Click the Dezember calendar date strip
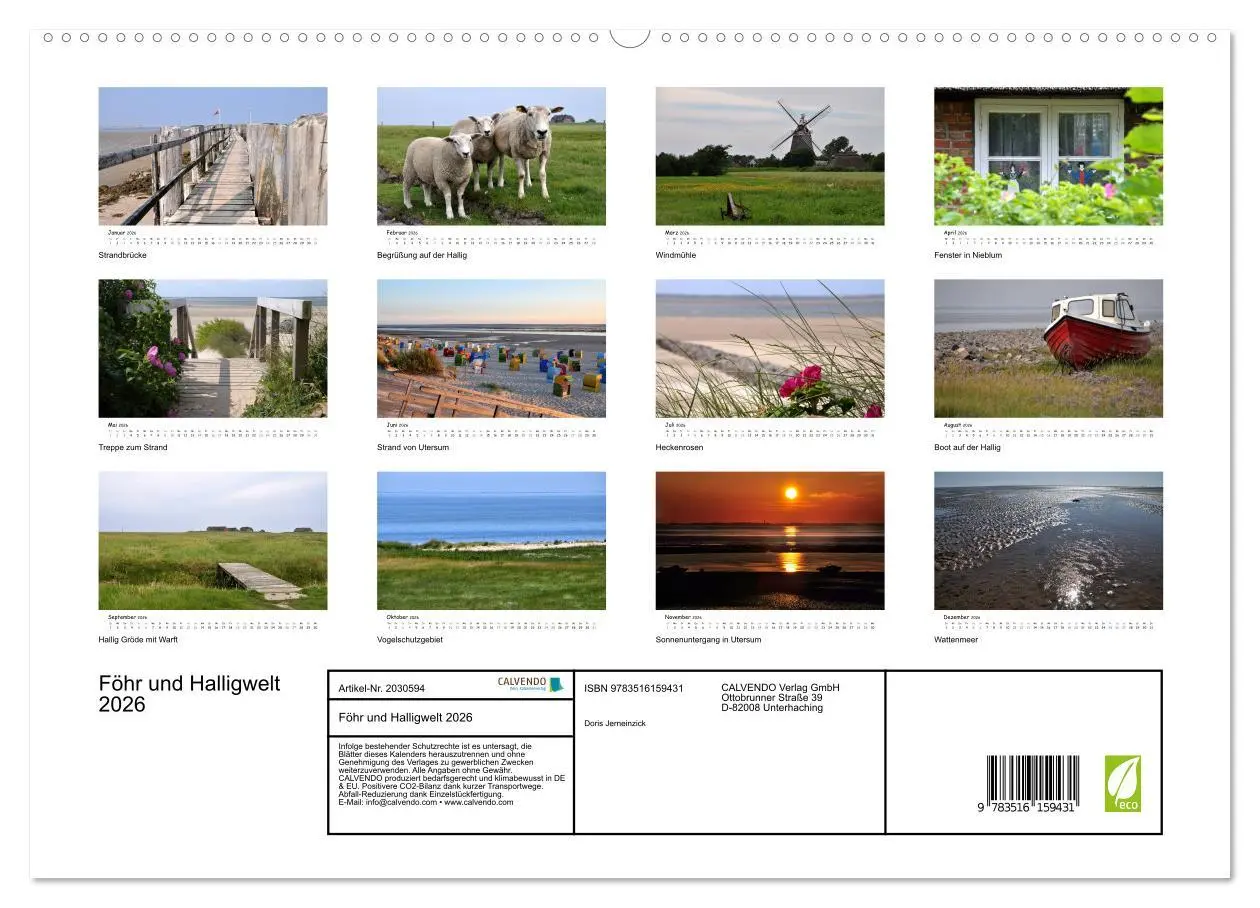 tap(1049, 624)
